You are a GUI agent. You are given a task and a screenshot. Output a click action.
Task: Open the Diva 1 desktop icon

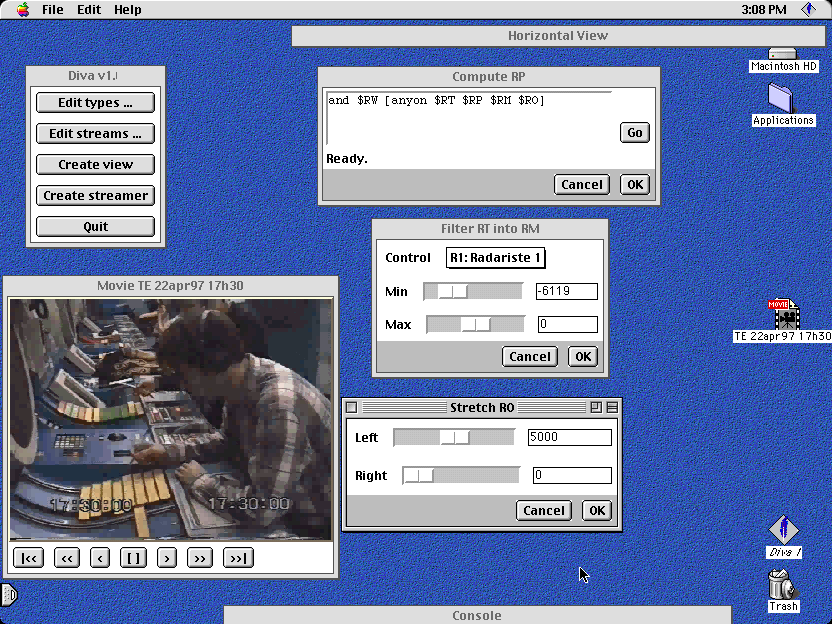[x=784, y=530]
